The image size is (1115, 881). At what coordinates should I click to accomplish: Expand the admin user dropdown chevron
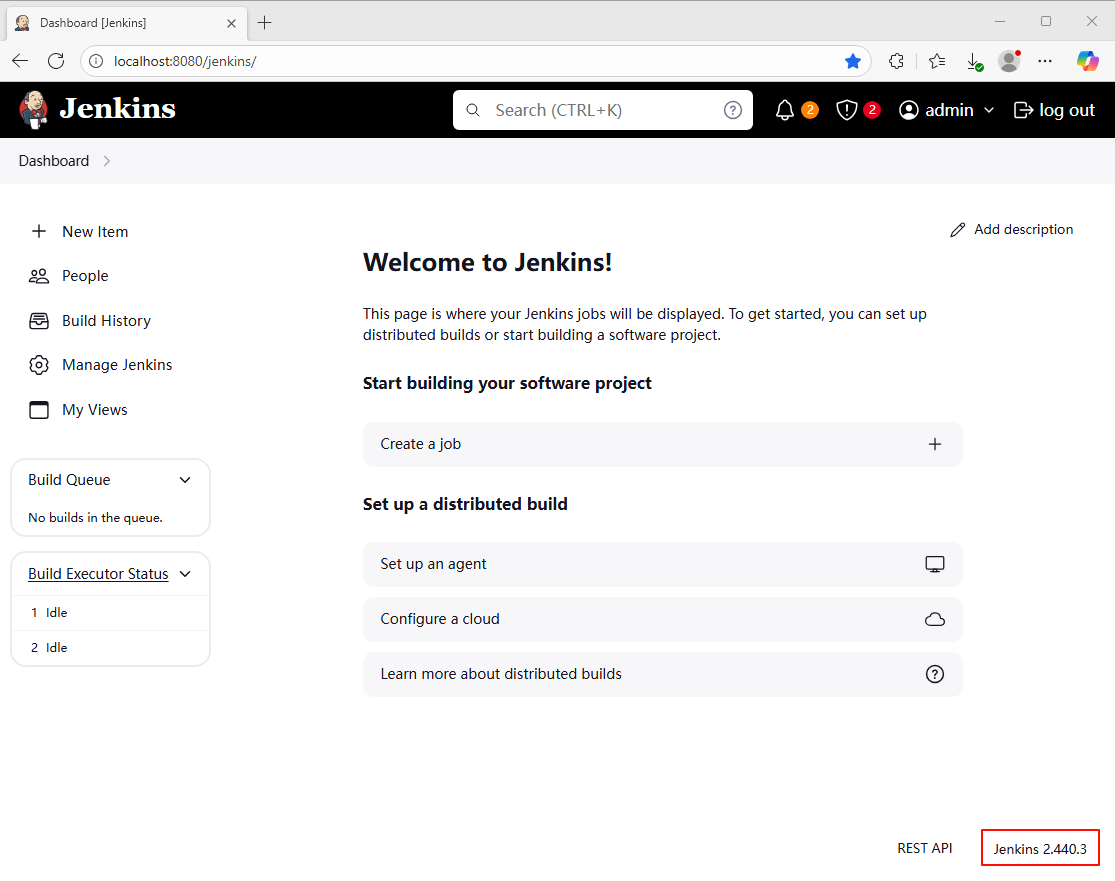coord(988,110)
